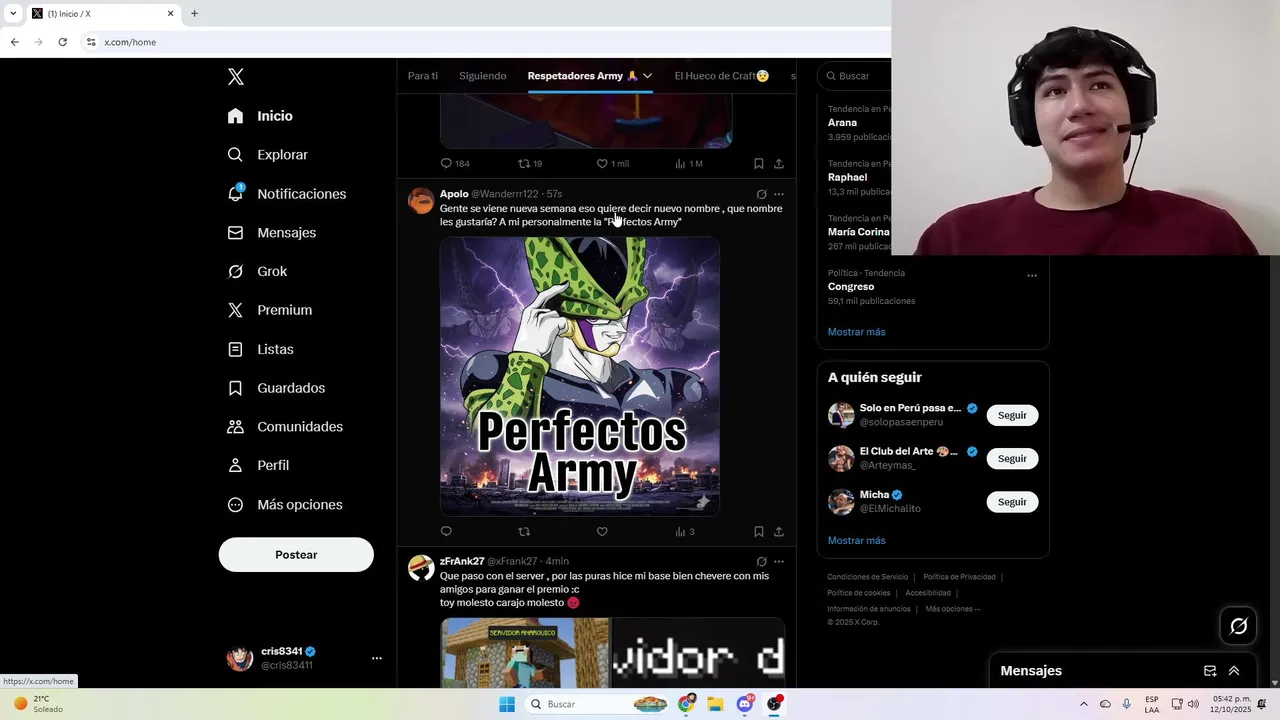Screen dimensions: 1280x720
Task: Bookmark Apolo's Perfectos Army post
Action: pos(758,531)
